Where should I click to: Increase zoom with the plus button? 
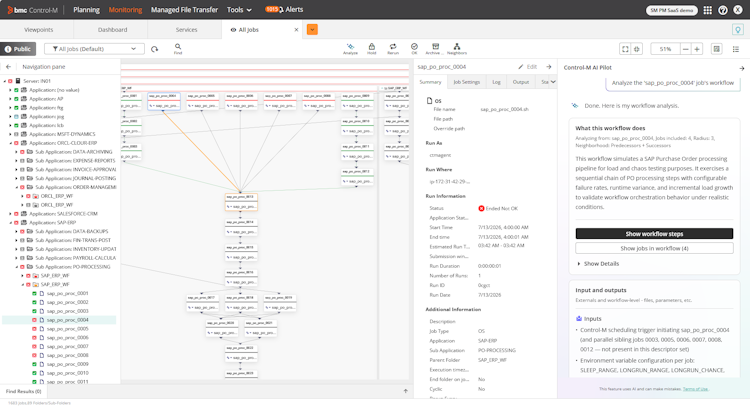[697, 49]
